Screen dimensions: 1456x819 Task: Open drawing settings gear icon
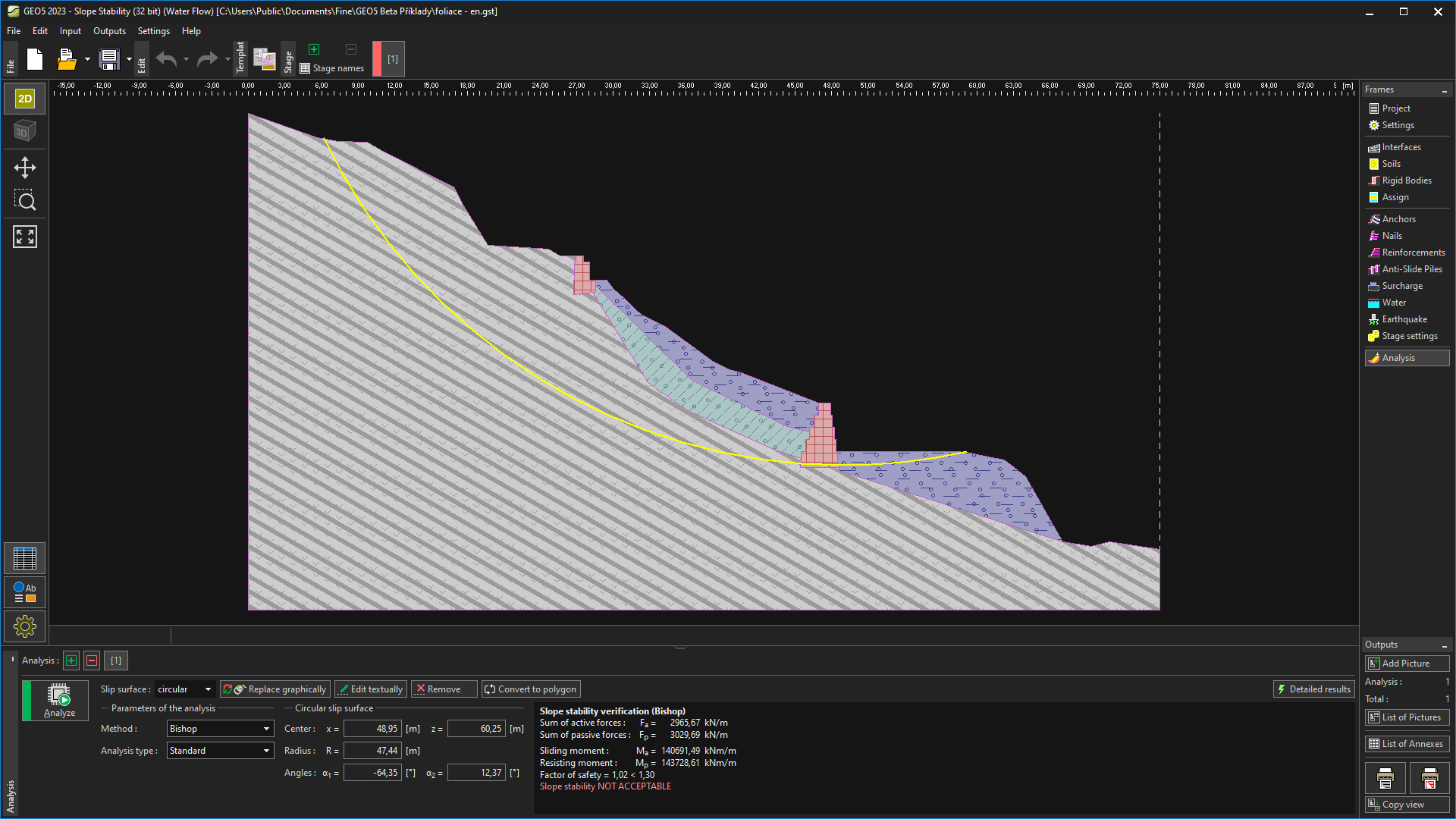[25, 626]
